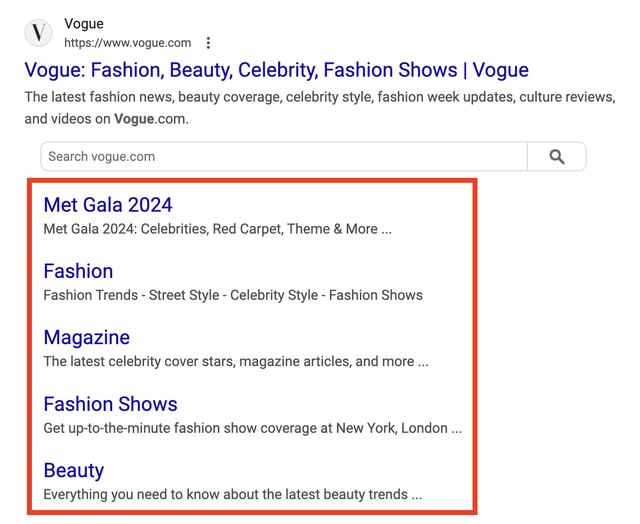This screenshot has height=524, width=640.
Task: Click the 'latest celebrity cover stars' snippet
Action: tap(235, 361)
